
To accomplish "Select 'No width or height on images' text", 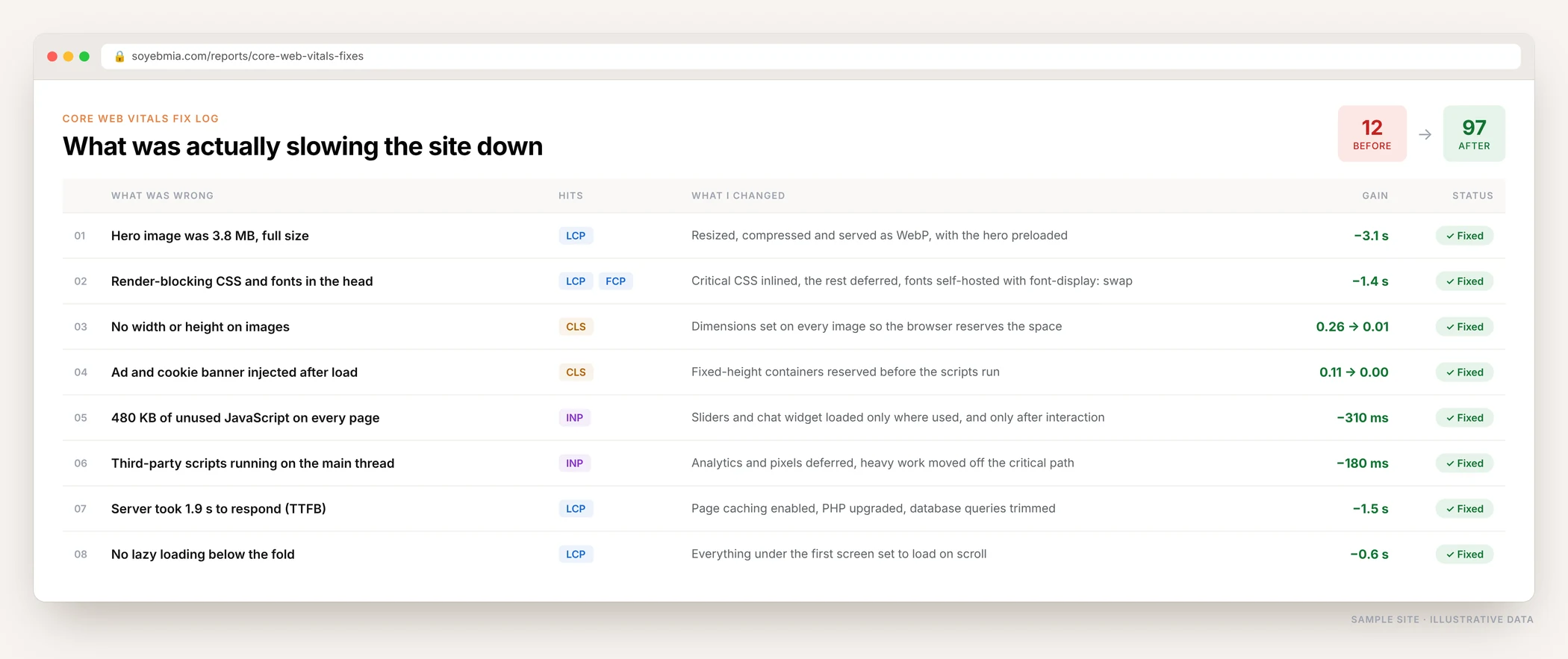I will pos(200,327).
